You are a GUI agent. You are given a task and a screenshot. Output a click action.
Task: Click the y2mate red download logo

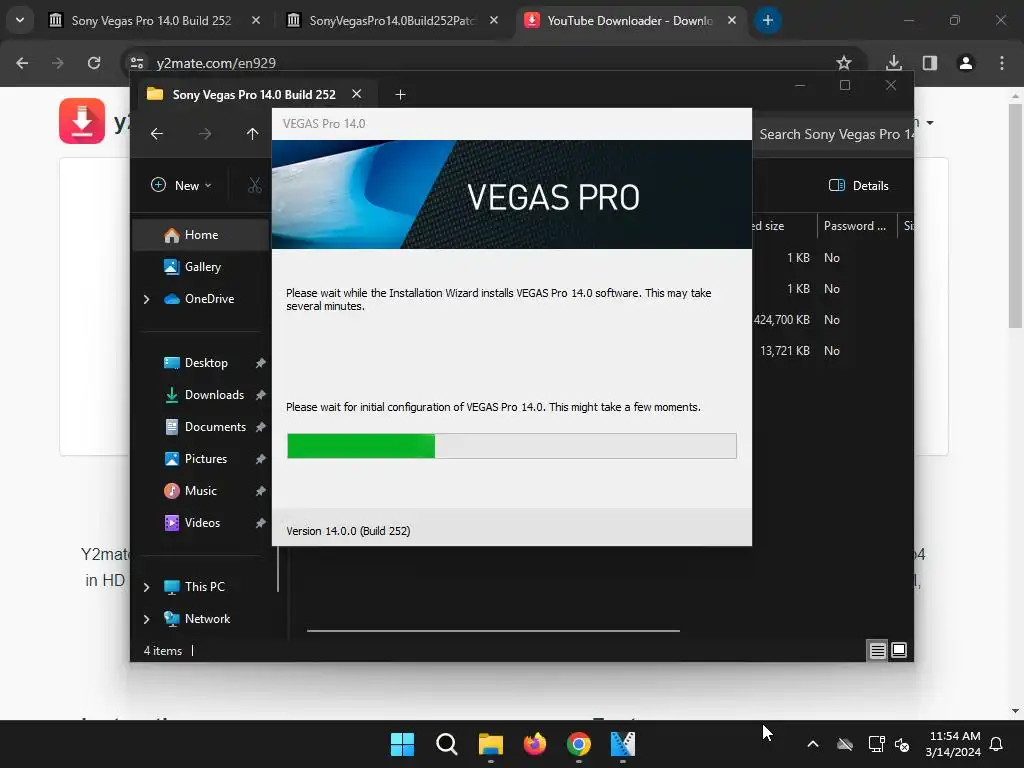click(82, 121)
